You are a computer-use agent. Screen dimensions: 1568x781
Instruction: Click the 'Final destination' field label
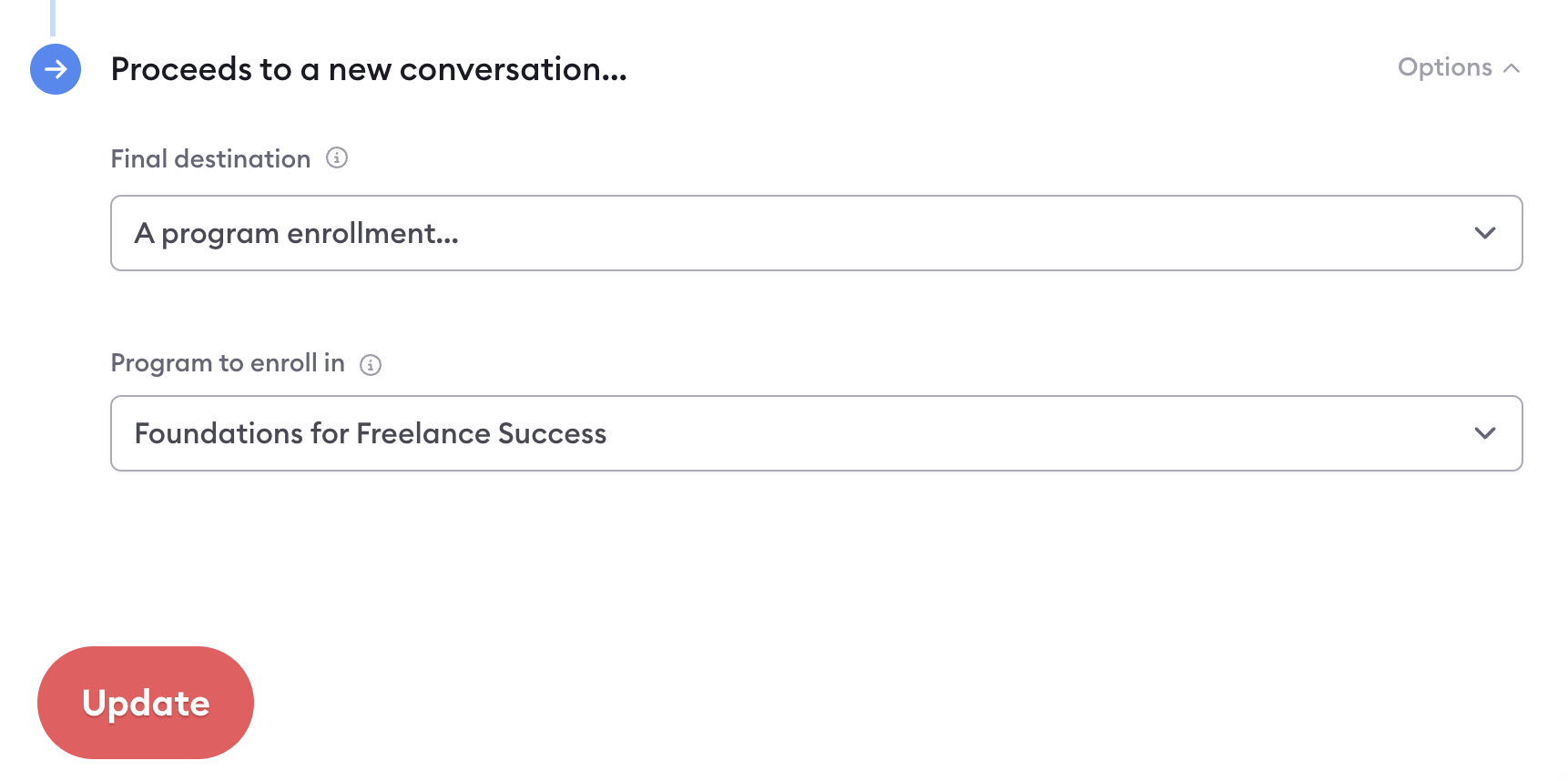coord(210,158)
